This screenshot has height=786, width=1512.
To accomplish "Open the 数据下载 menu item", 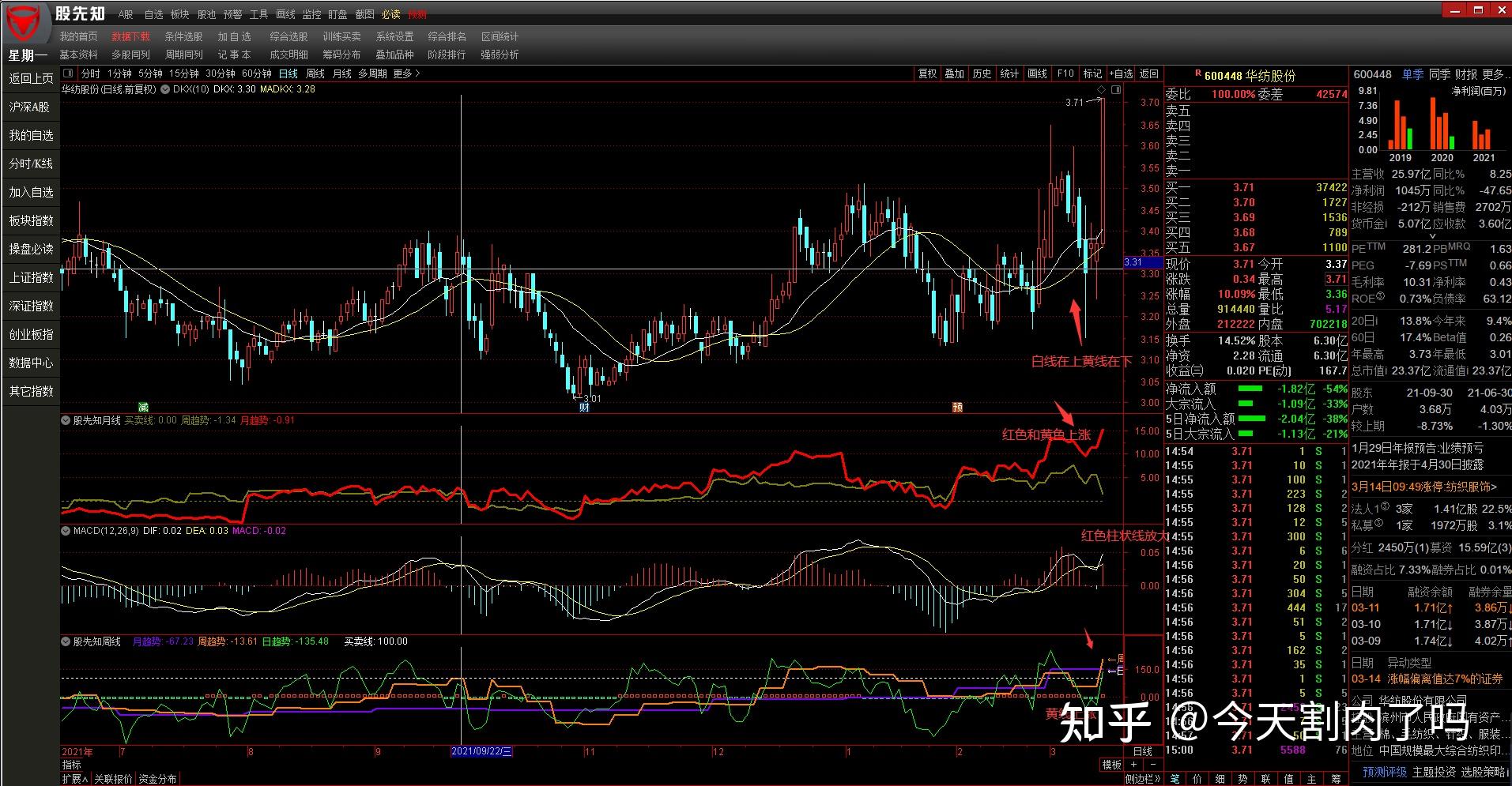I will (x=130, y=36).
